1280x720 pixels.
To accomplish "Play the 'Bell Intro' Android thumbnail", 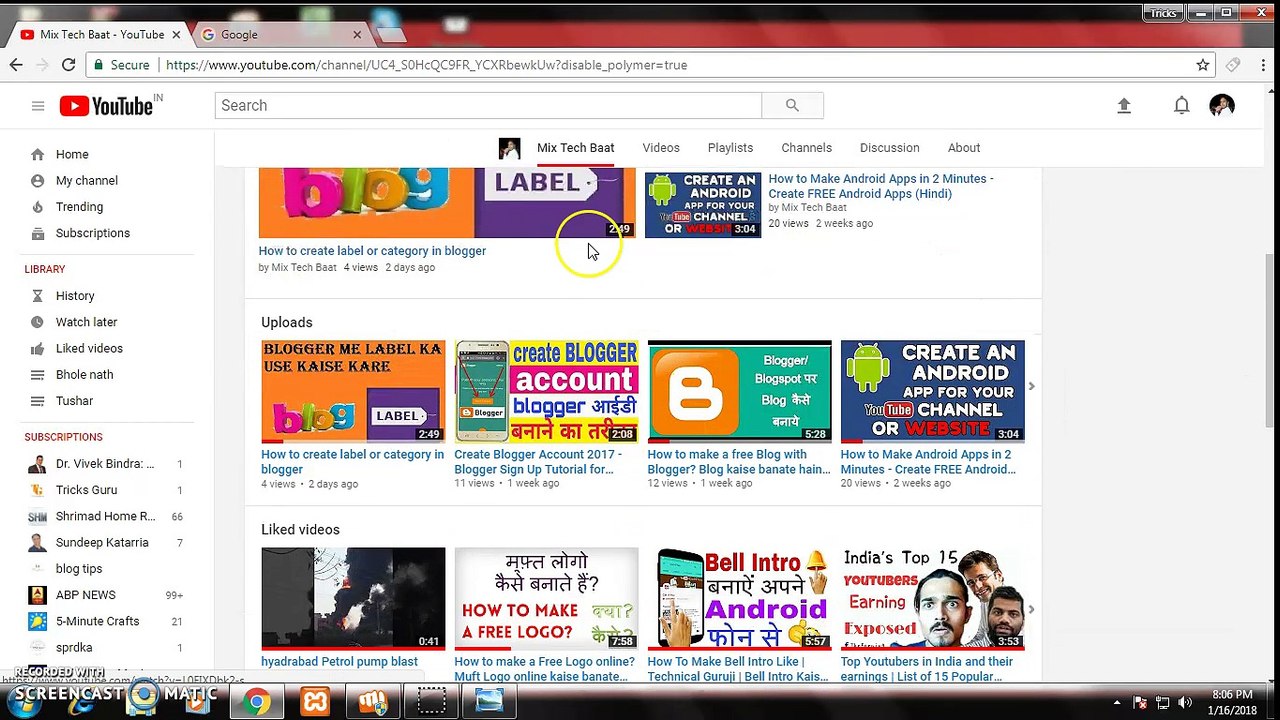I will [739, 598].
